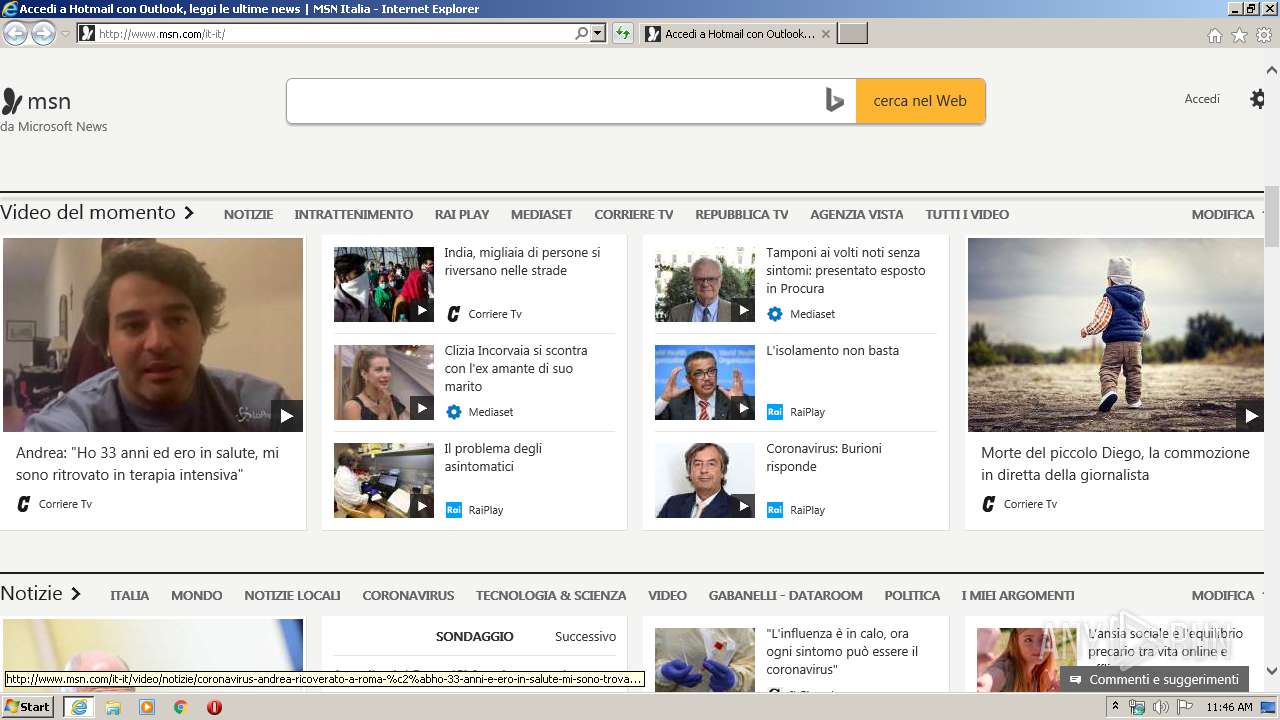This screenshot has width=1280, height=720.
Task: Play the 'Coronavirus: Burioni risponde' thumbnail
Action: (705, 480)
